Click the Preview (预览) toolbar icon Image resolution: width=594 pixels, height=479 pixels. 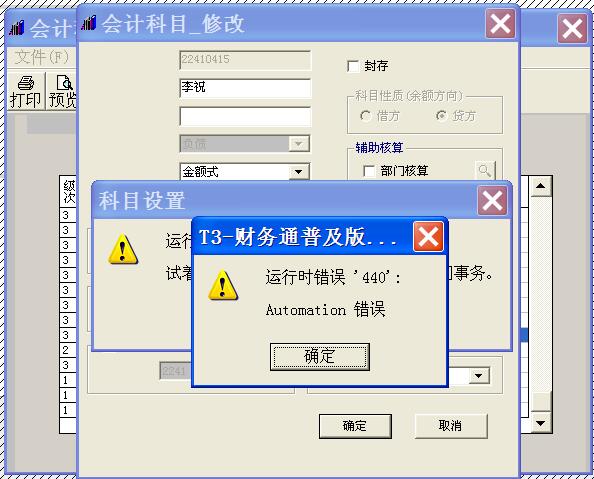point(61,91)
